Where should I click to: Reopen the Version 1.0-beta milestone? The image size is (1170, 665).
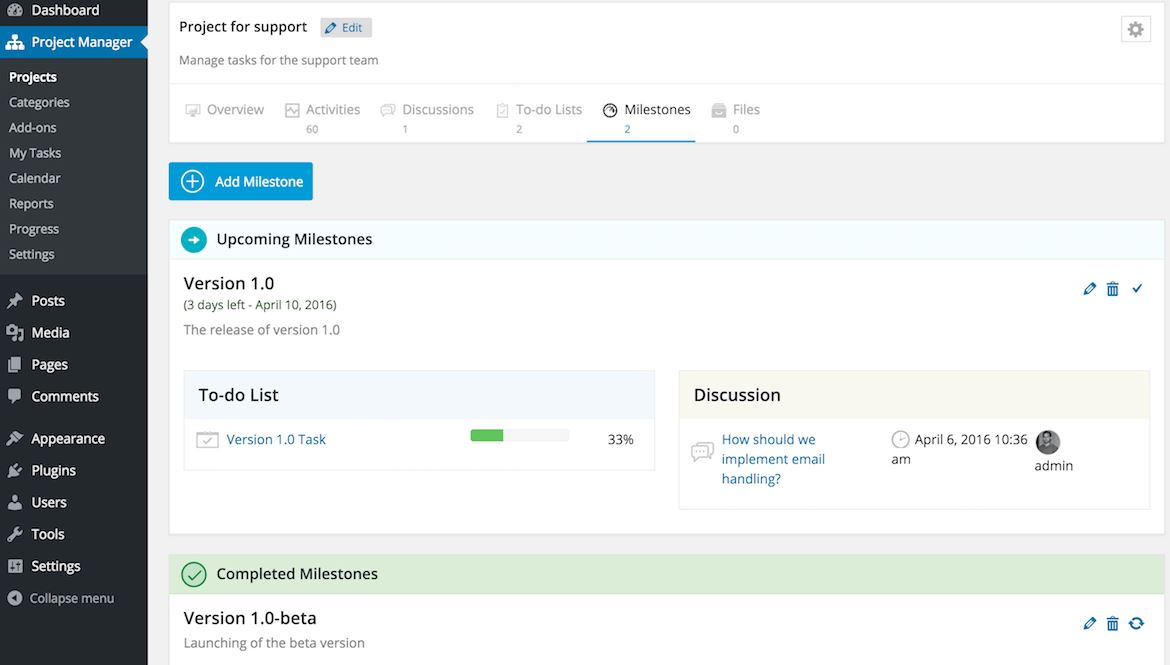(1137, 624)
